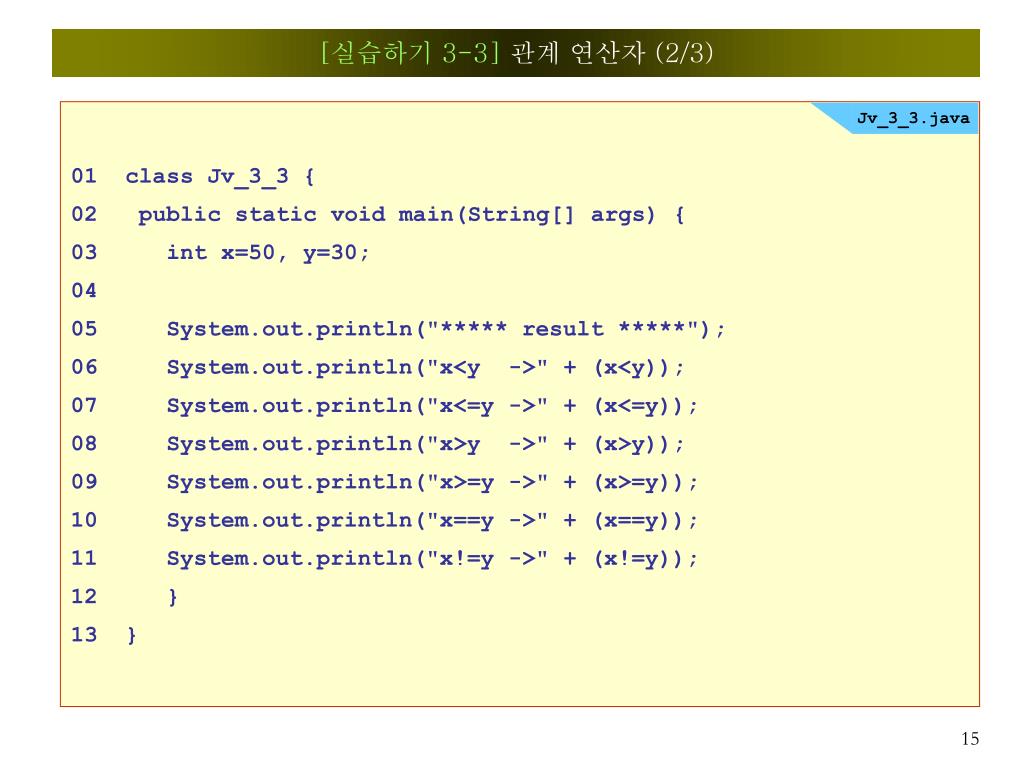Image resolution: width=1024 pixels, height=768 pixels.
Task: Click line number 12
Action: pyautogui.click(x=84, y=596)
